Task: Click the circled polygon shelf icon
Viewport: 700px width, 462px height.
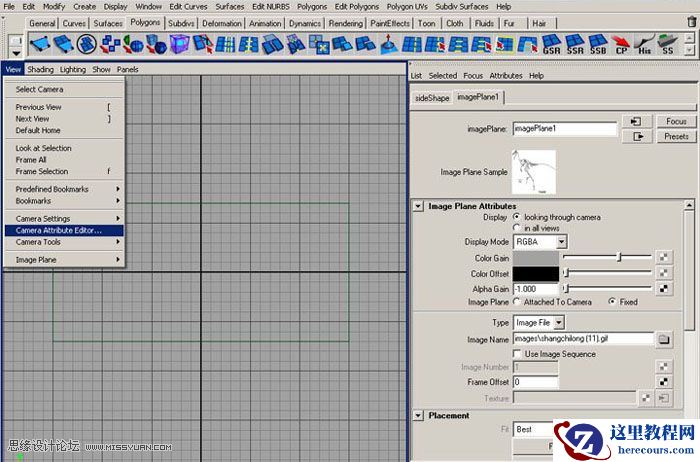Action: pos(87,44)
